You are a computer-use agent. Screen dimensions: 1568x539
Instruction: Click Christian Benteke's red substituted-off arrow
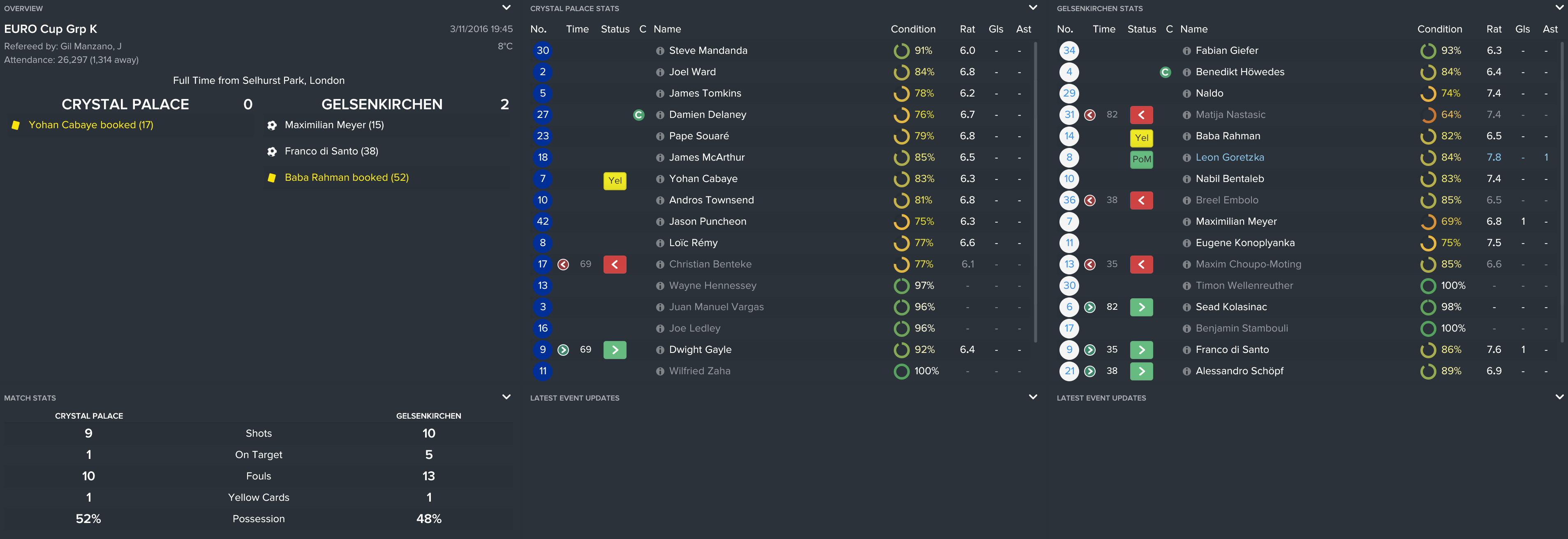click(615, 265)
